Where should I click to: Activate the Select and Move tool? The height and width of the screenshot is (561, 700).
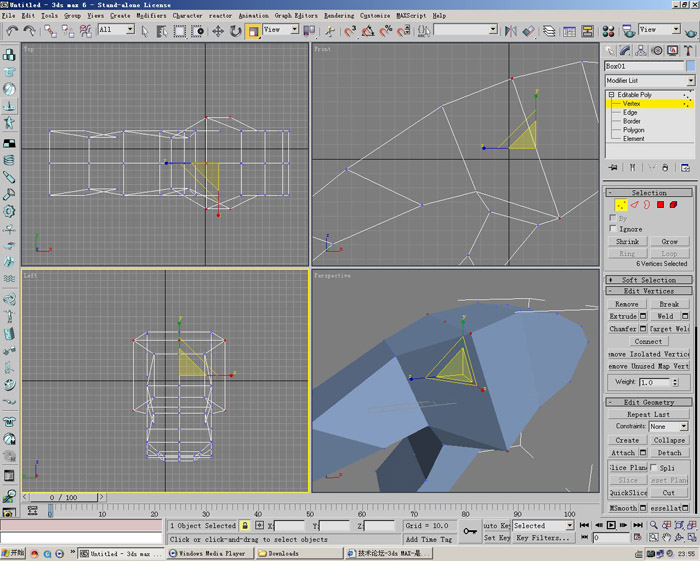(218, 31)
